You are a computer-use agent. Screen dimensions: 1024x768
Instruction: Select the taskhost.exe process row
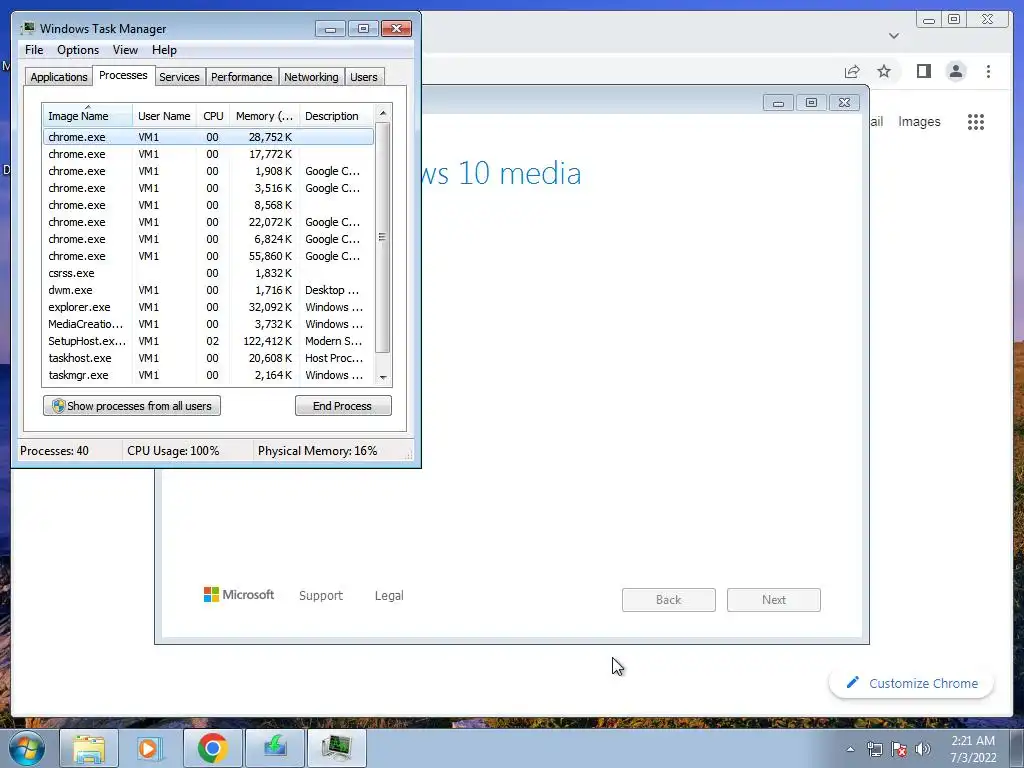tap(208, 358)
